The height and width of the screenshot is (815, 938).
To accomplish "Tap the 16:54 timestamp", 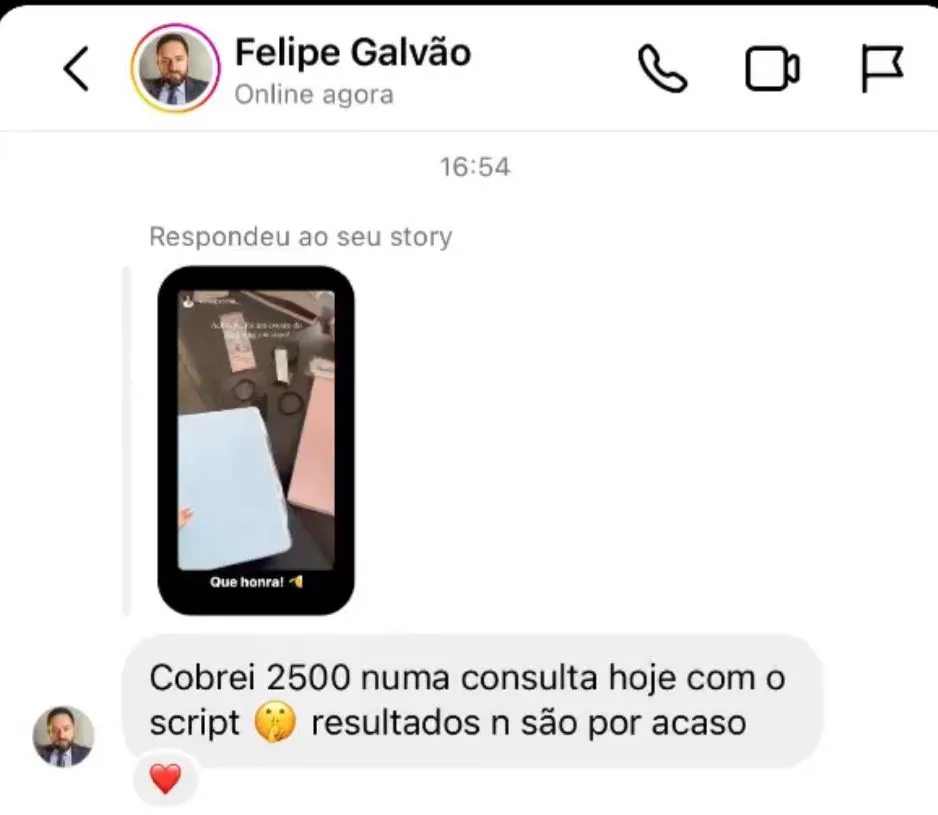I will click(x=475, y=167).
